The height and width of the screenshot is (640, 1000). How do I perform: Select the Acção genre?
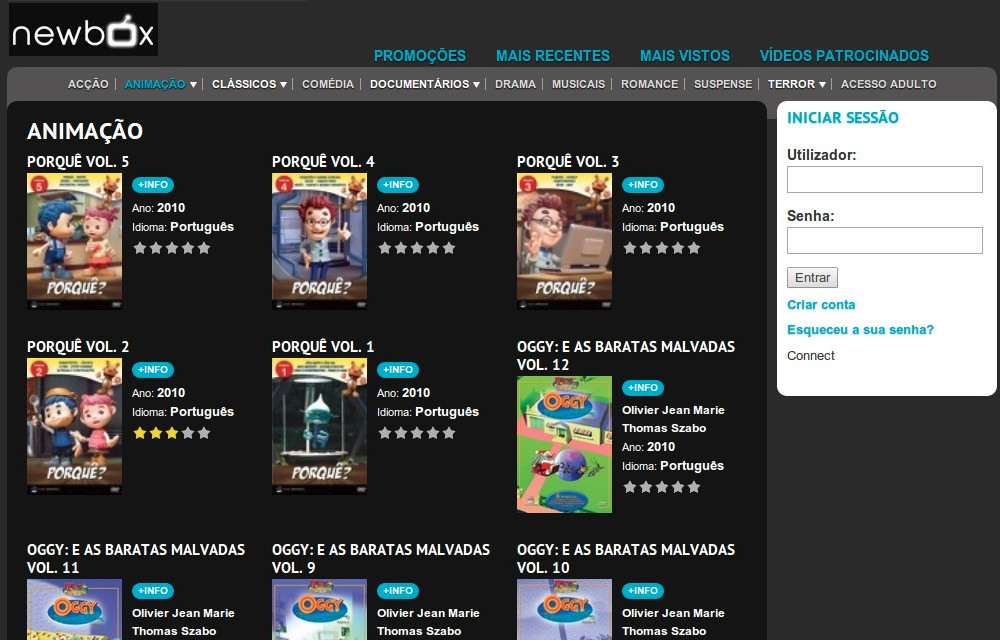pyautogui.click(x=88, y=84)
